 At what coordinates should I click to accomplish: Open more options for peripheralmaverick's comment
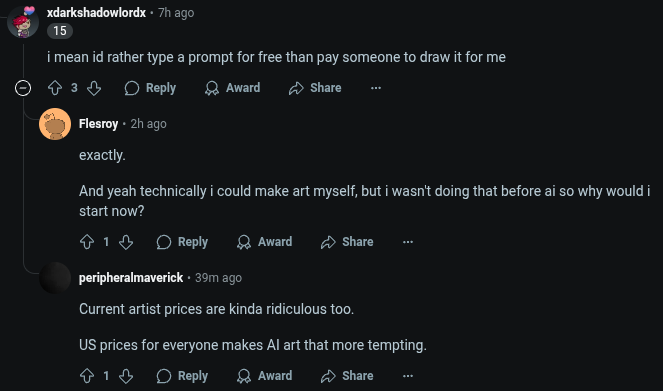point(408,376)
